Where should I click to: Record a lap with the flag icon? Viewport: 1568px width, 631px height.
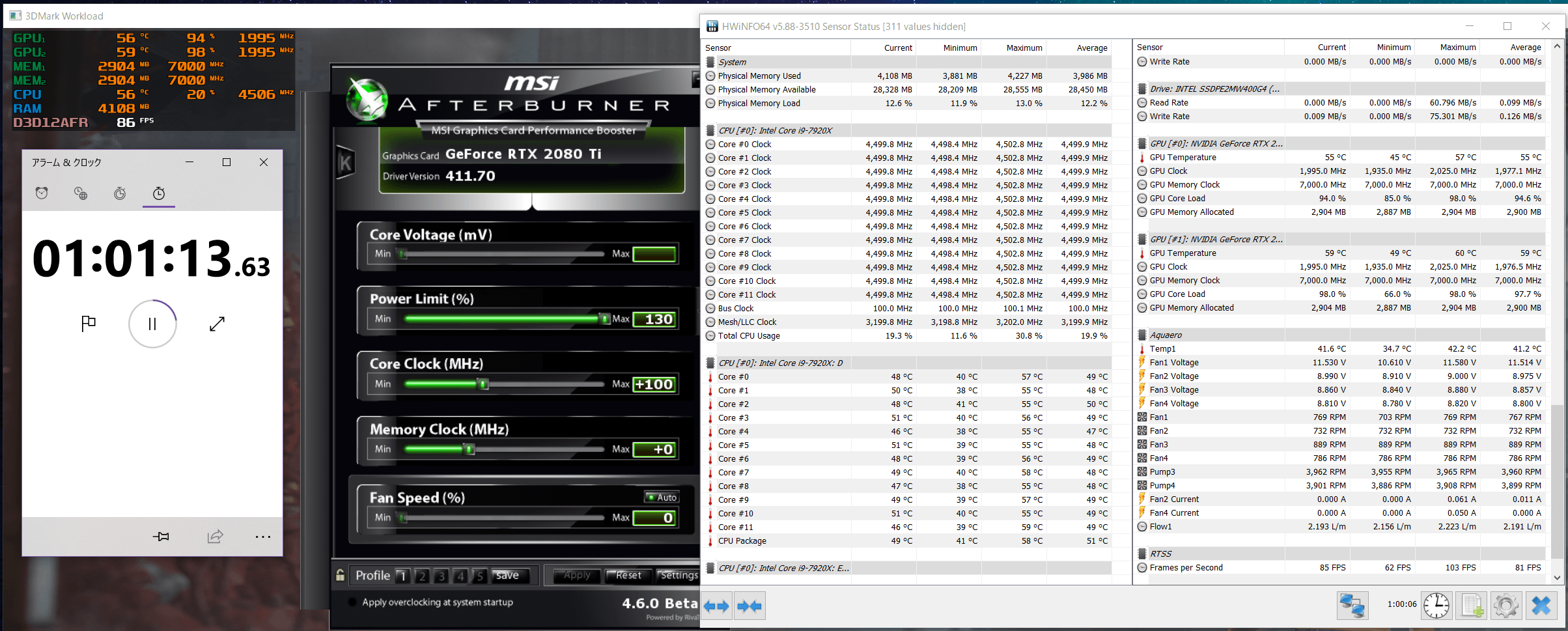point(89,323)
